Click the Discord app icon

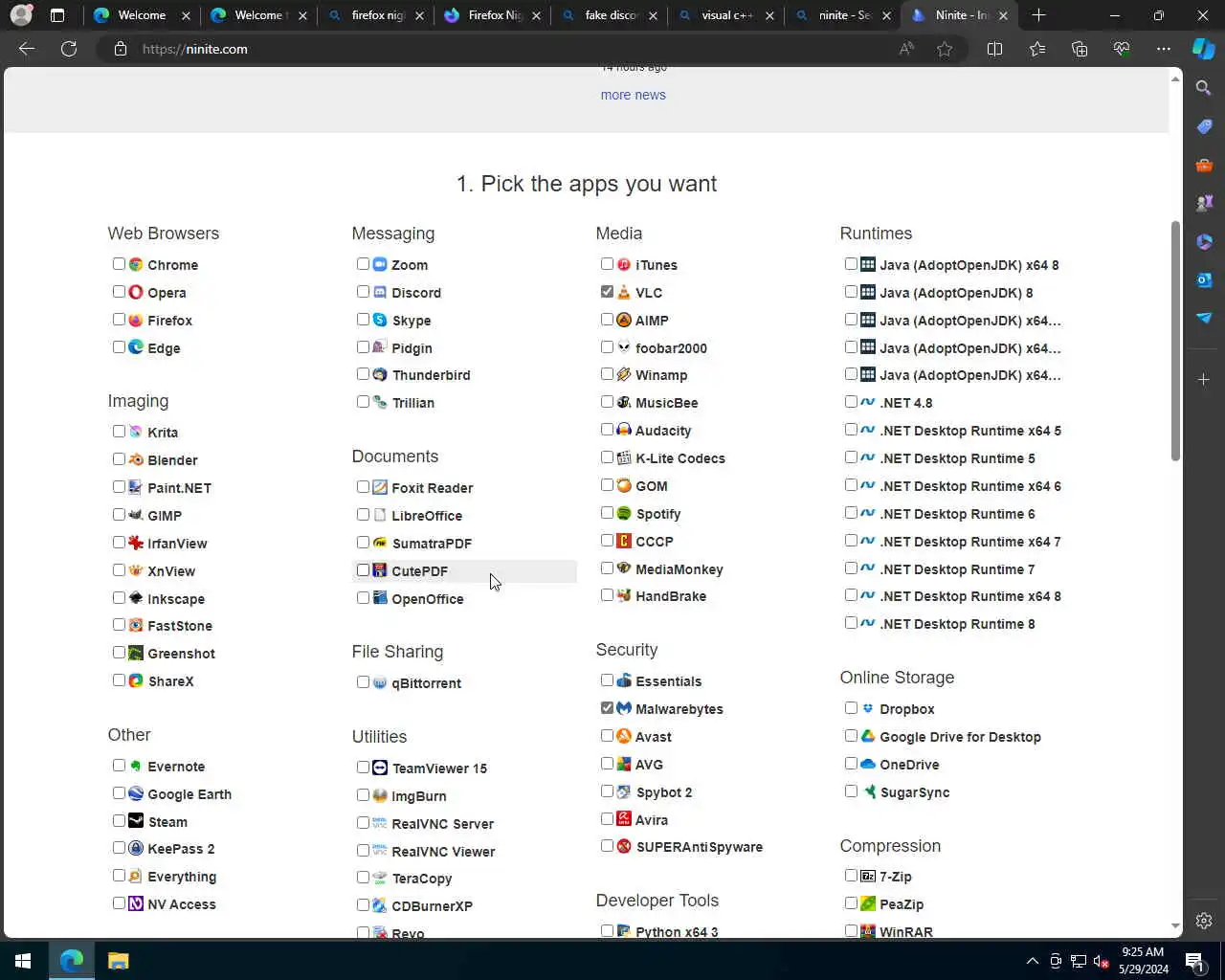coord(380,292)
